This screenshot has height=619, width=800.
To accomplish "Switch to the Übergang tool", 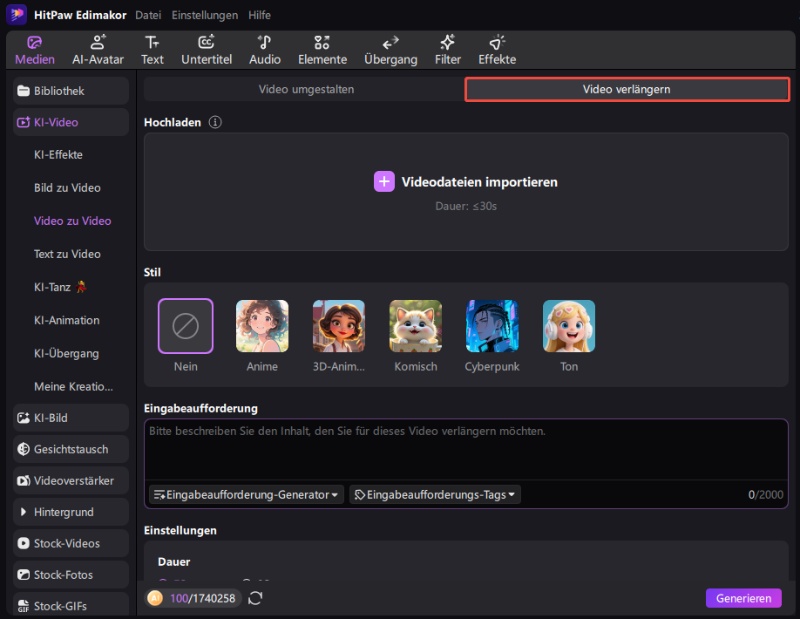I will [391, 49].
